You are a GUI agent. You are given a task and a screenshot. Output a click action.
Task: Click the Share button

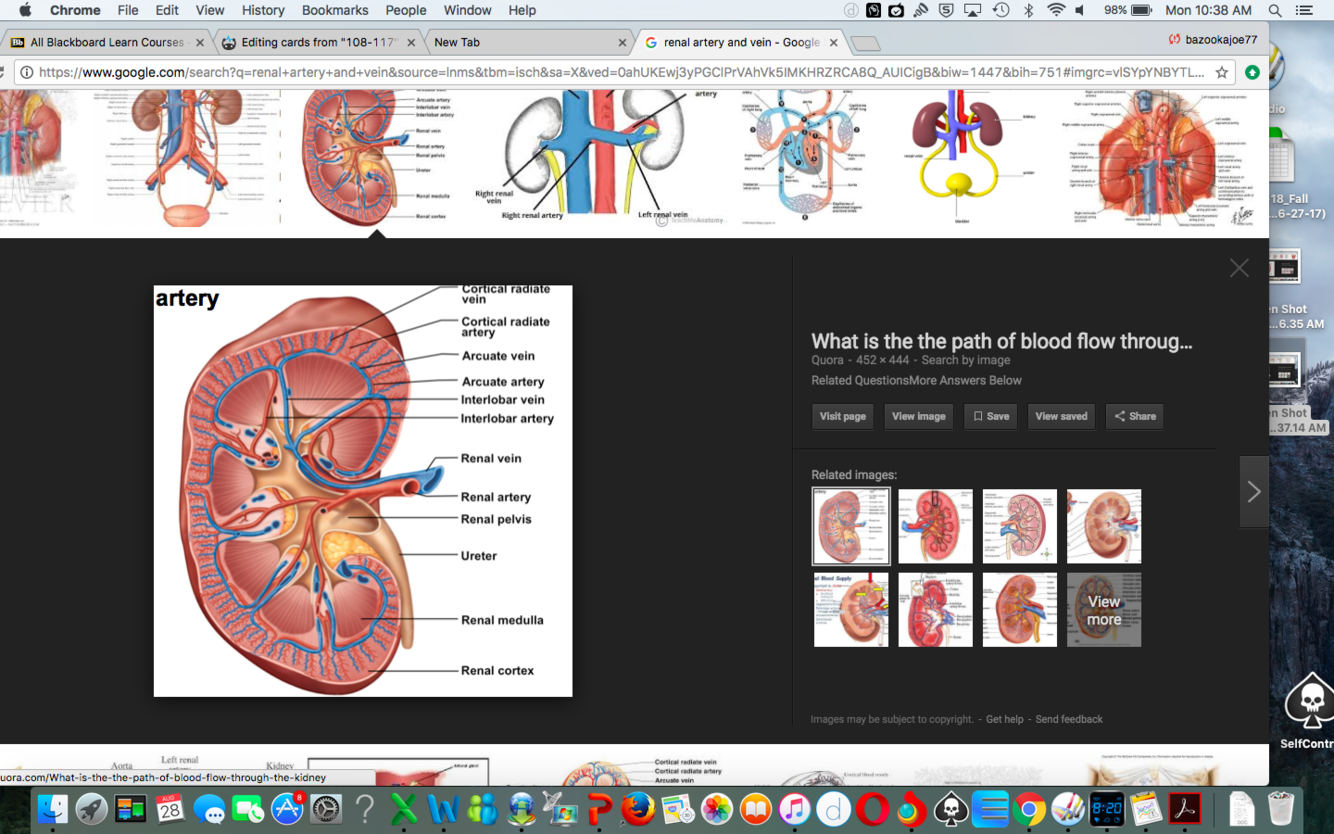1135,416
